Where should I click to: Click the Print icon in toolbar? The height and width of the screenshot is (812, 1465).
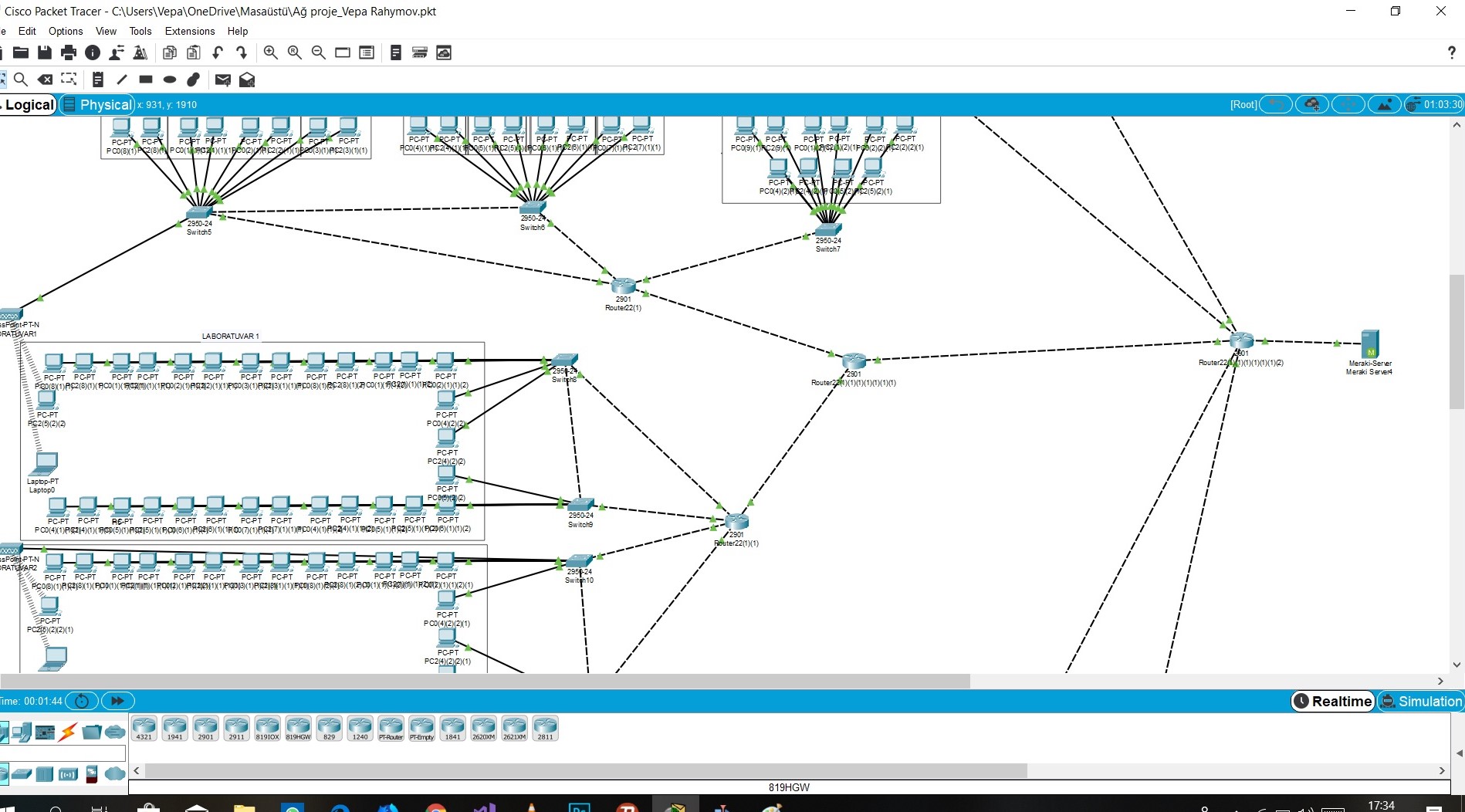(x=69, y=52)
